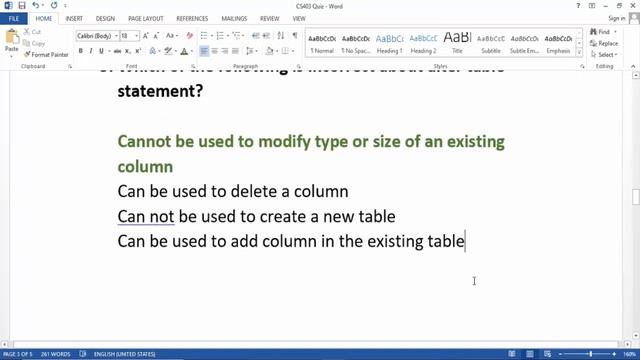
Task: Expand bullets list dropdown arrow
Action: (x=212, y=36)
